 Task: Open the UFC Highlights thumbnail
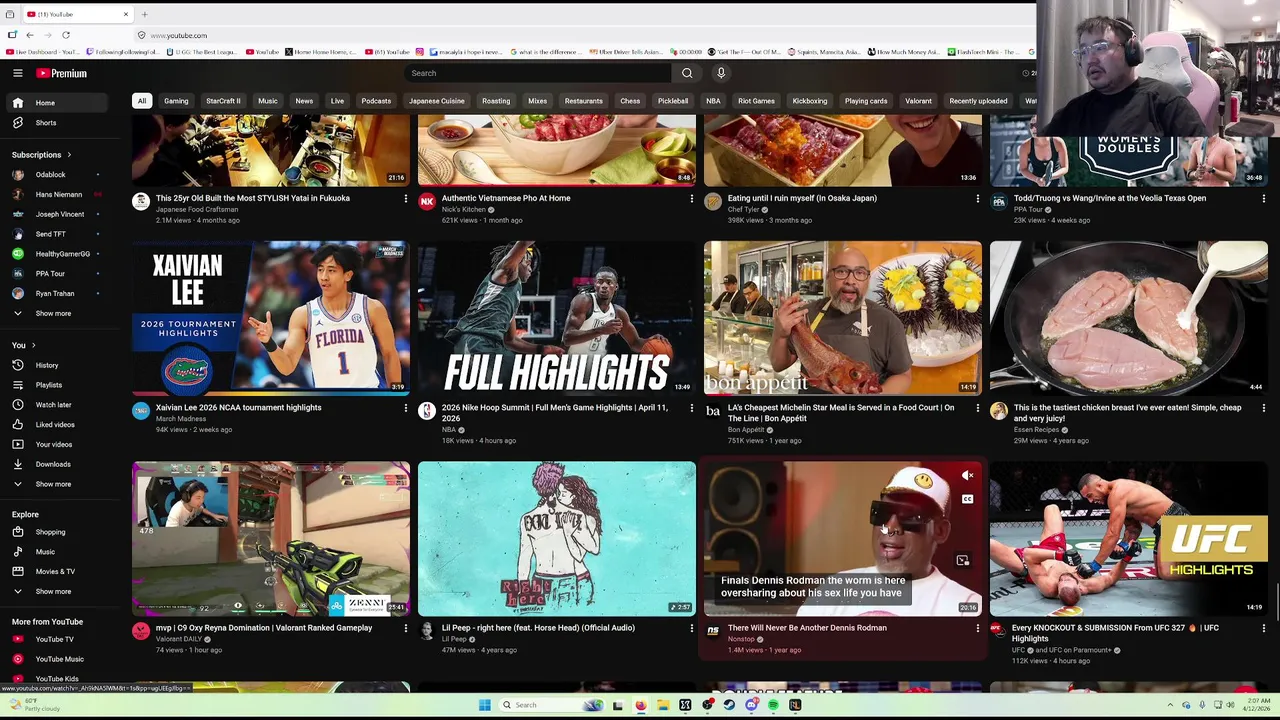1129,538
